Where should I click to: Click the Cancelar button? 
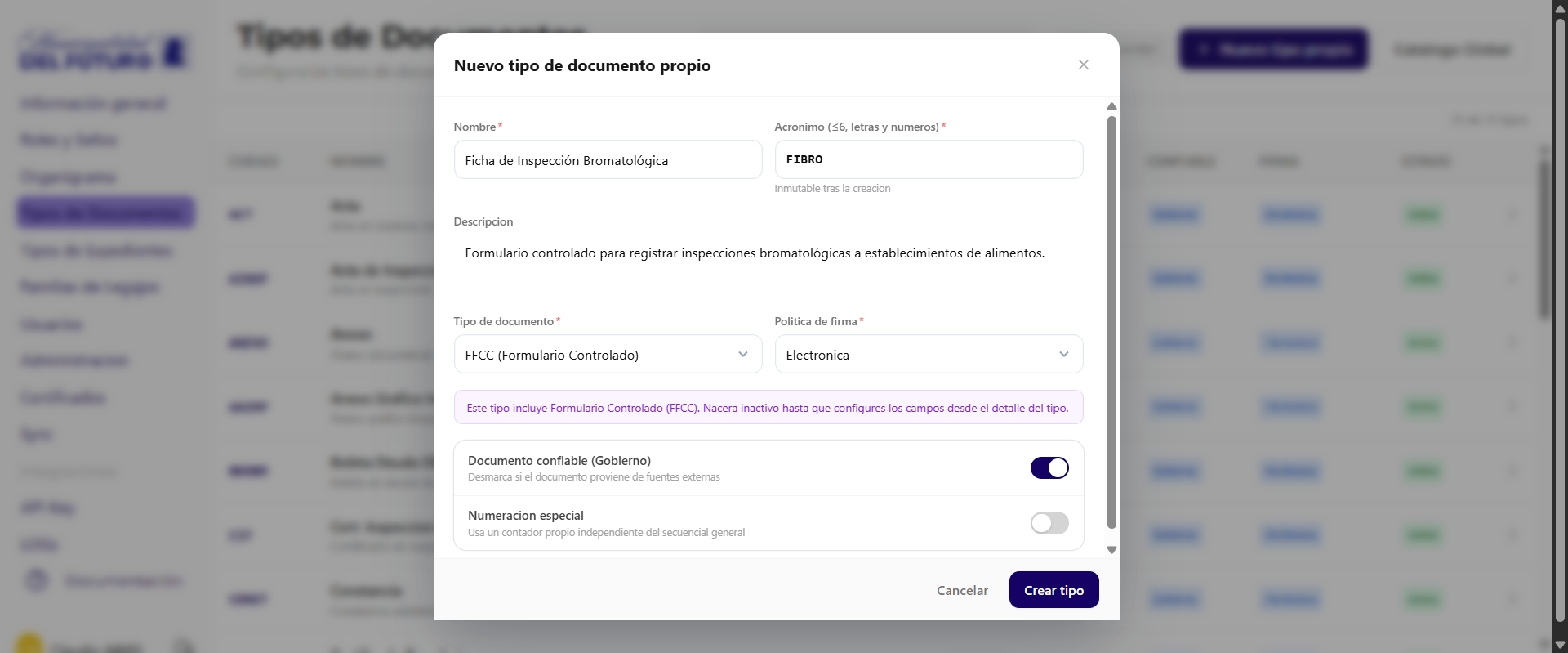pyautogui.click(x=962, y=590)
